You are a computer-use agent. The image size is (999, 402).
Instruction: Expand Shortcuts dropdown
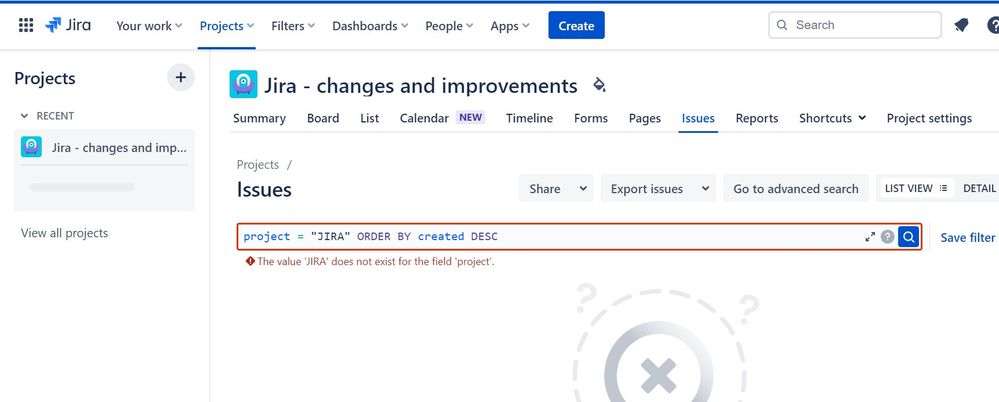click(x=833, y=118)
